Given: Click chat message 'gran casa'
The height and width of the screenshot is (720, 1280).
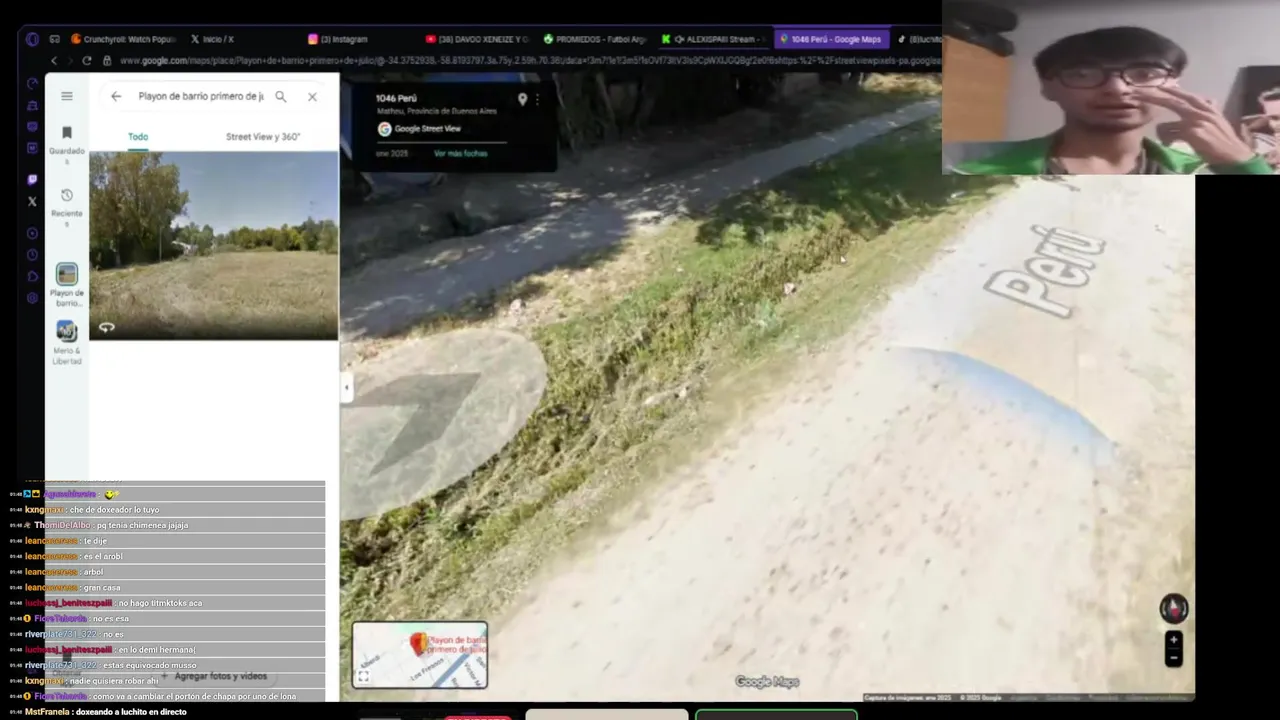Looking at the screenshot, I should (x=103, y=587).
